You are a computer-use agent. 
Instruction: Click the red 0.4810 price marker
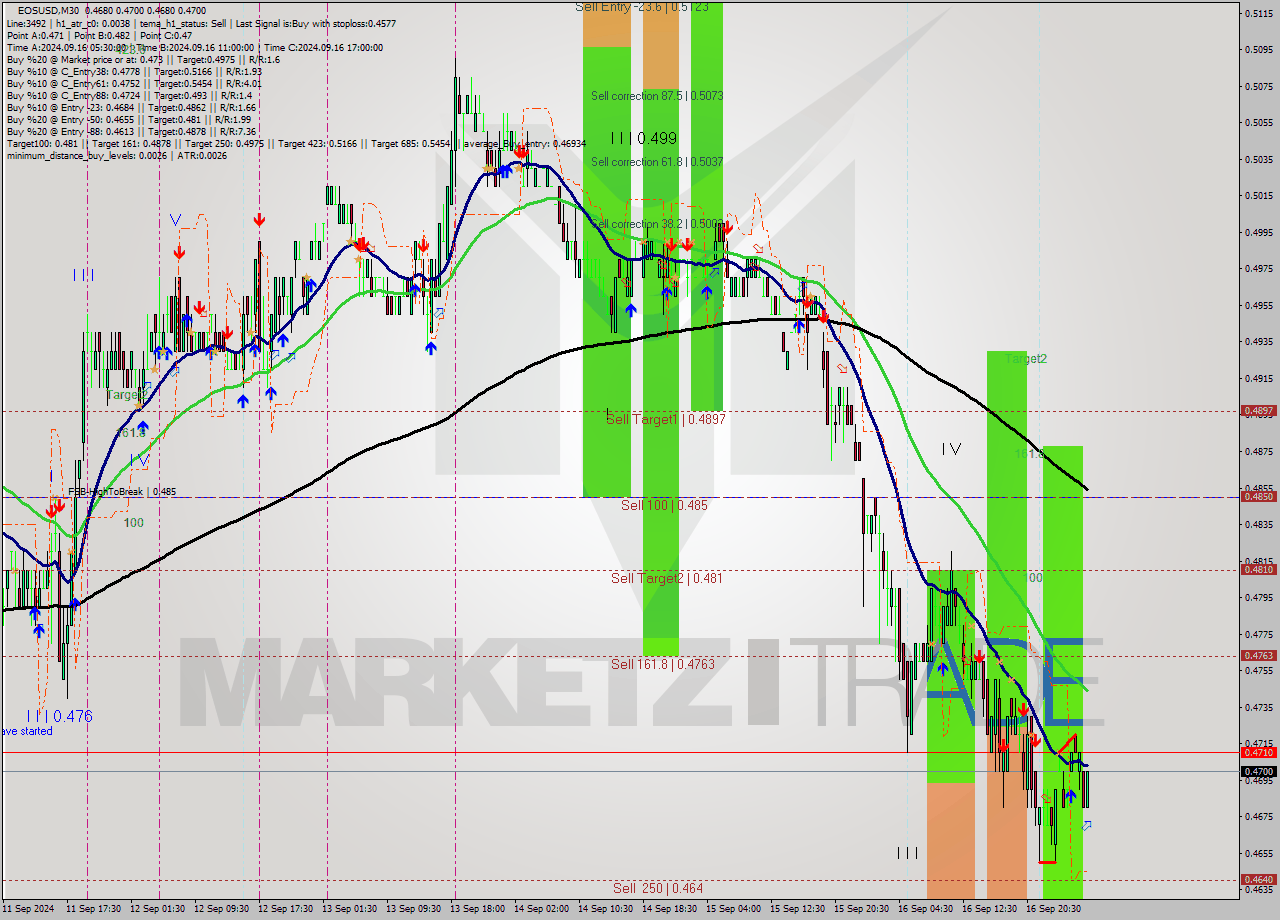[x=1258, y=570]
